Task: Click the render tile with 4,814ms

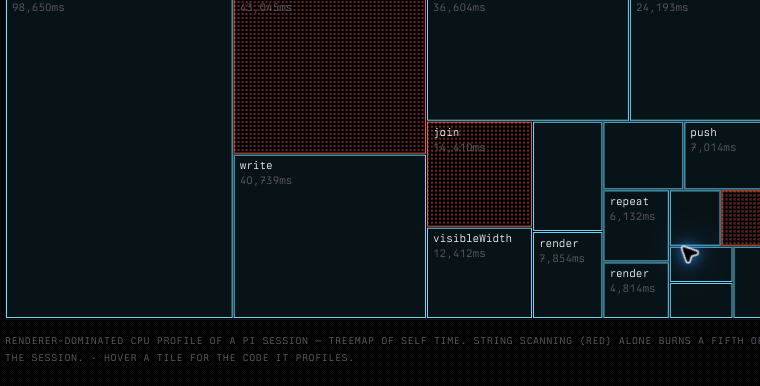Action: (636, 290)
